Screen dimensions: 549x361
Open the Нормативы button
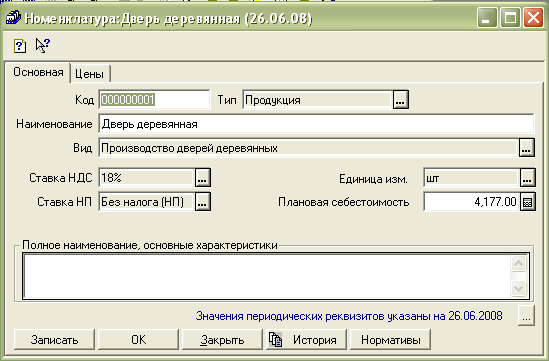(390, 340)
